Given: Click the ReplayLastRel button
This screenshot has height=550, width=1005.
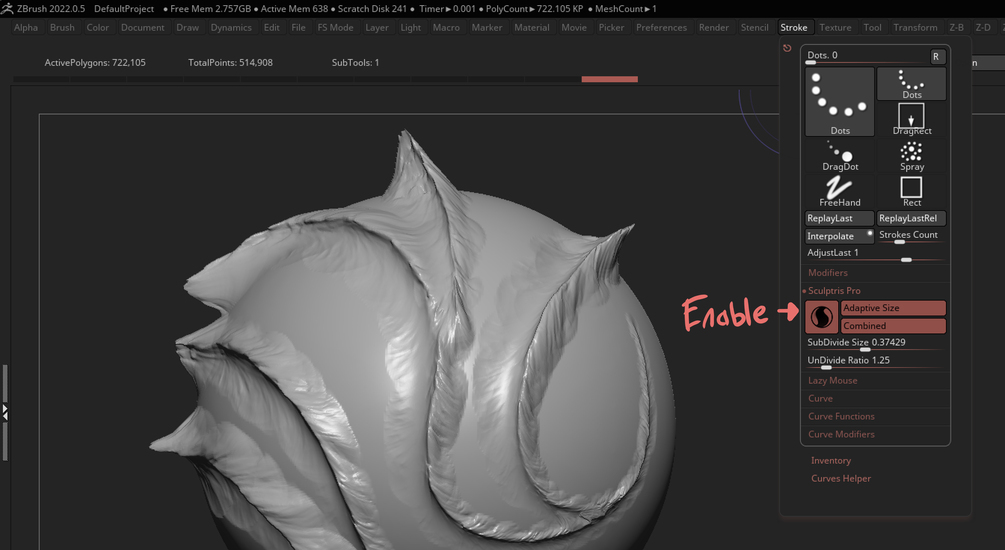Looking at the screenshot, I should [911, 218].
